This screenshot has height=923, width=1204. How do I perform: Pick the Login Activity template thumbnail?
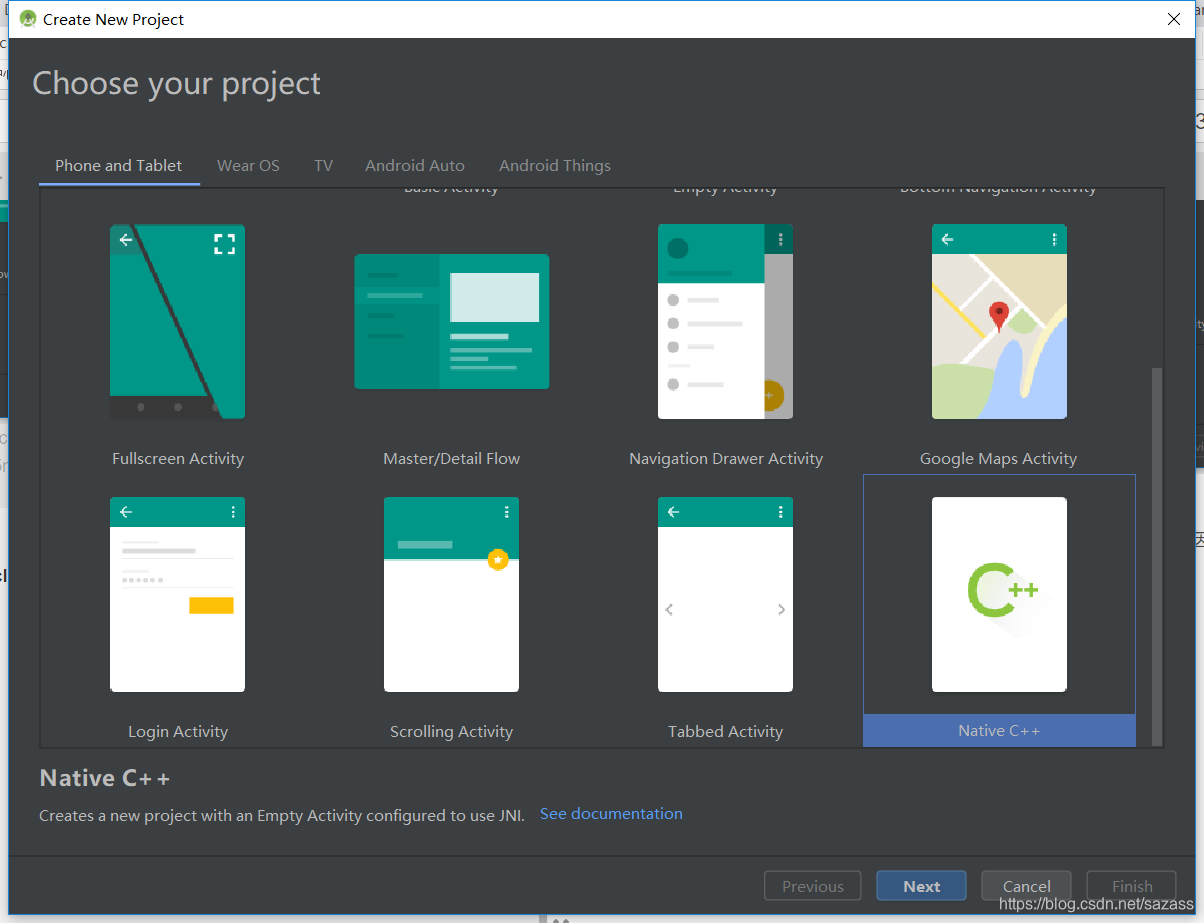point(177,594)
